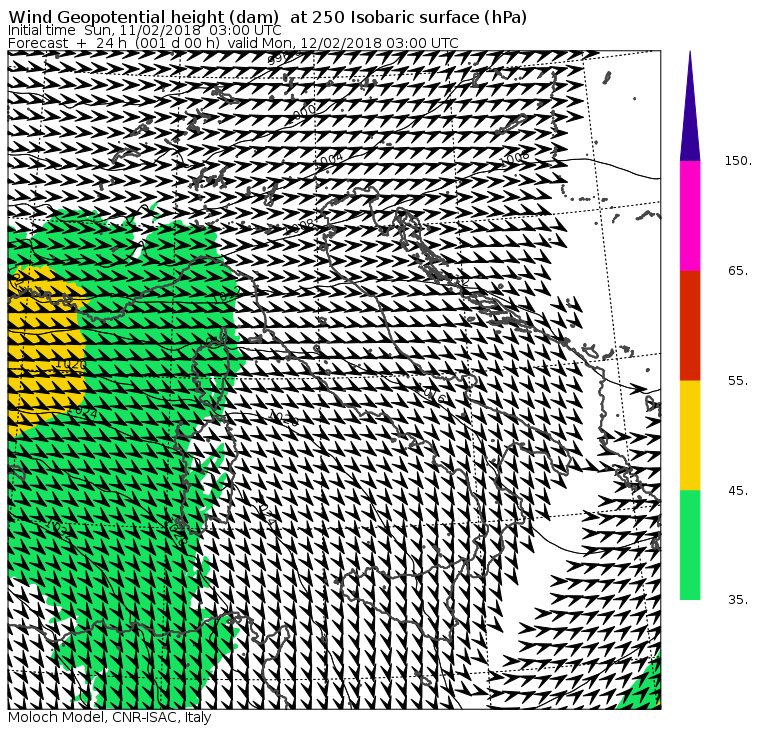Select the yellow legend color band

pos(690,435)
